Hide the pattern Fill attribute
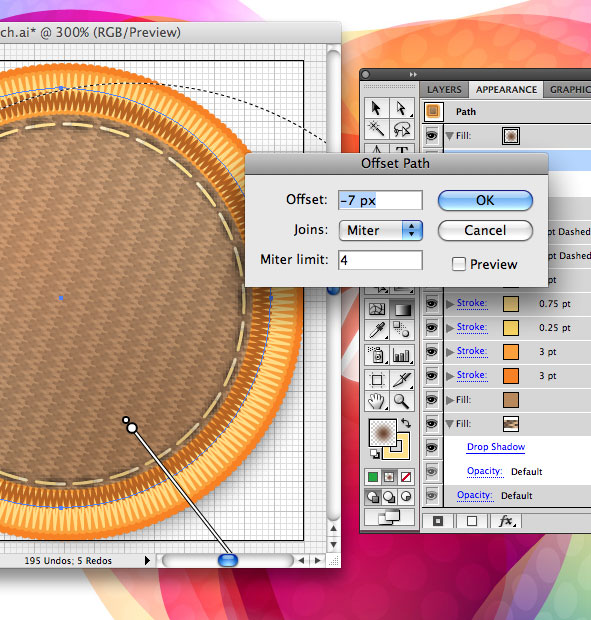 pyautogui.click(x=432, y=424)
